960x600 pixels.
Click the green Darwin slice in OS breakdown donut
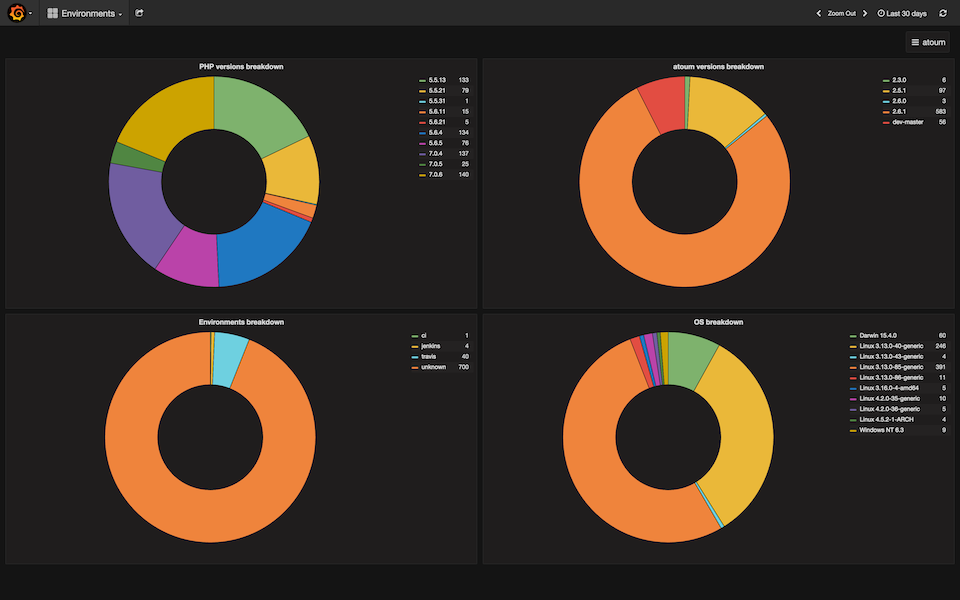[x=690, y=360]
